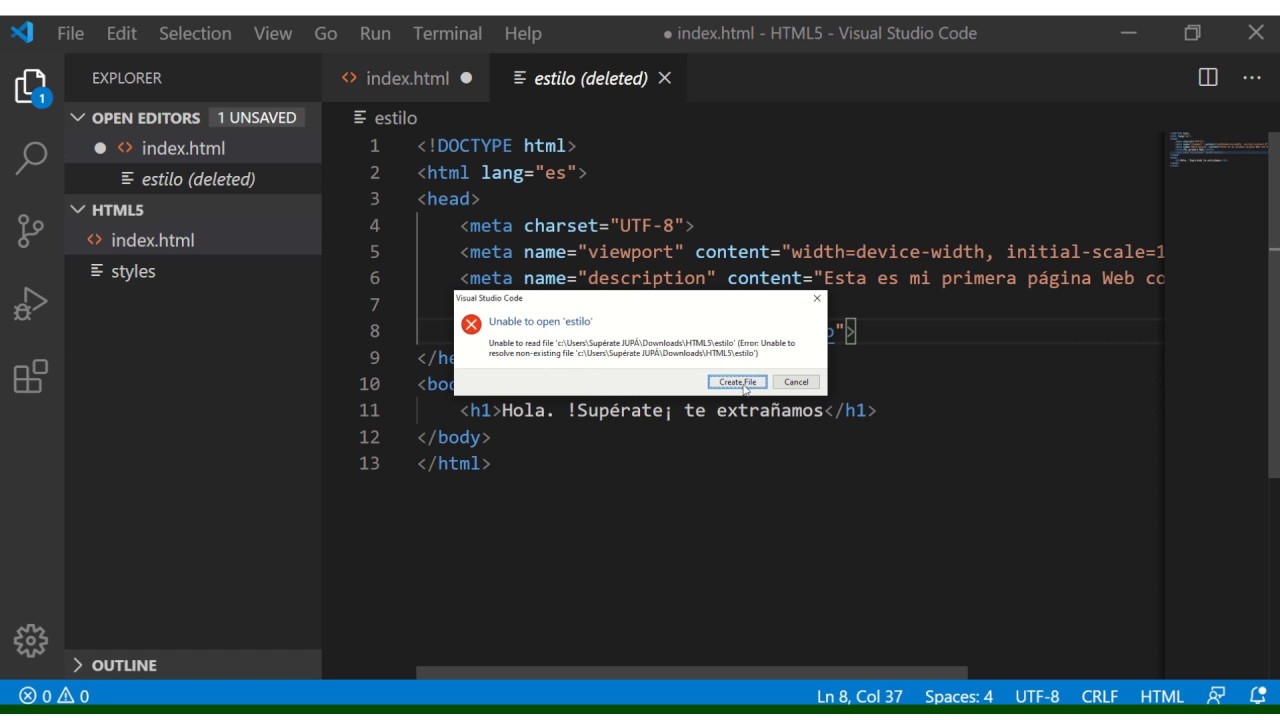
Task: Click line number 1 in gutter
Action: 375,146
